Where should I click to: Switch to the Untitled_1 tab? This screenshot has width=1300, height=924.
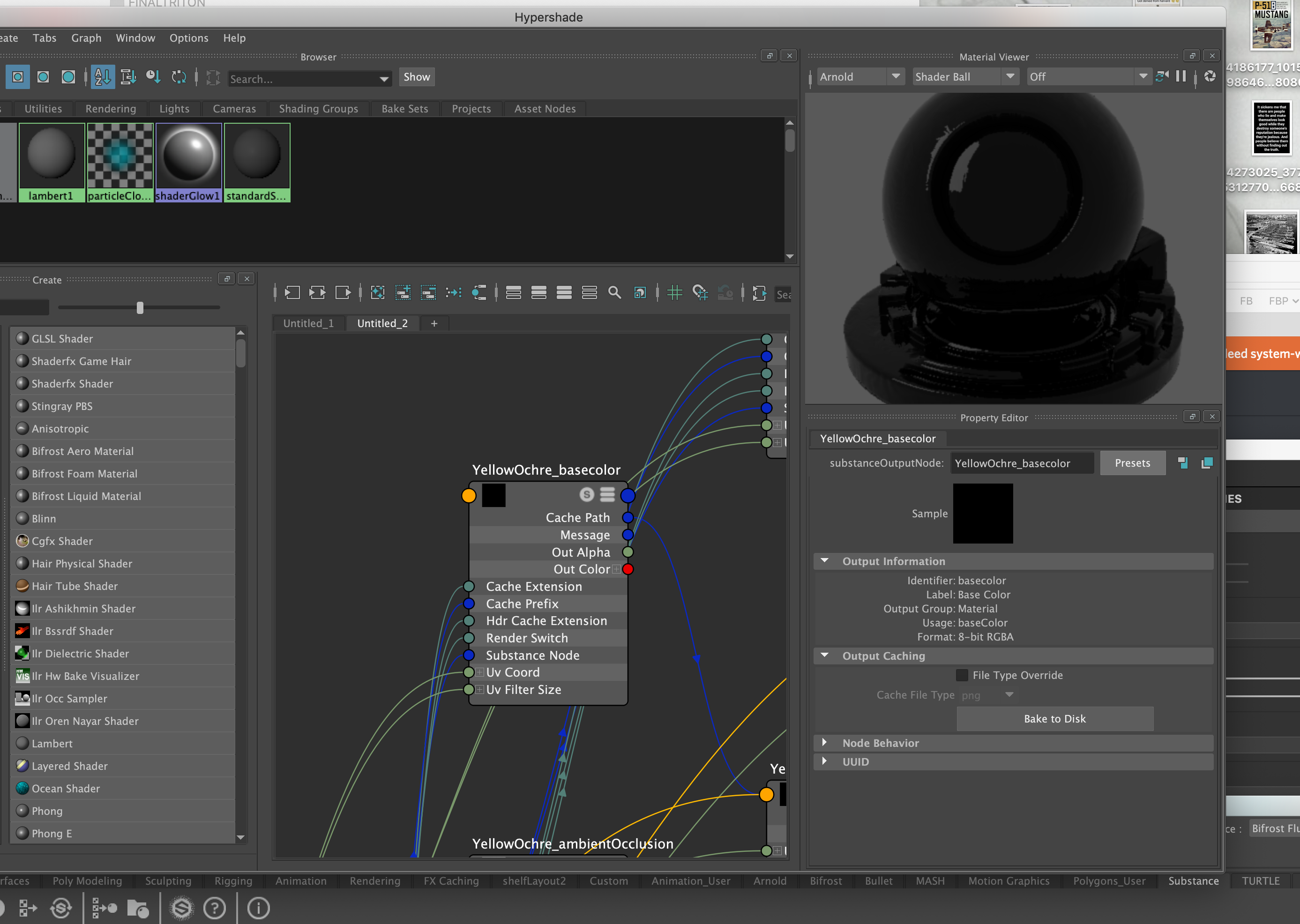308,322
